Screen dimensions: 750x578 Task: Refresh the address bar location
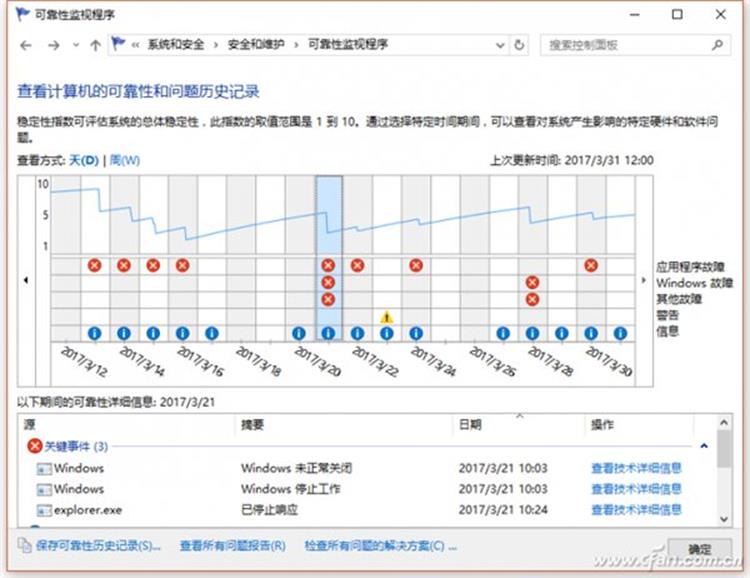[x=519, y=45]
